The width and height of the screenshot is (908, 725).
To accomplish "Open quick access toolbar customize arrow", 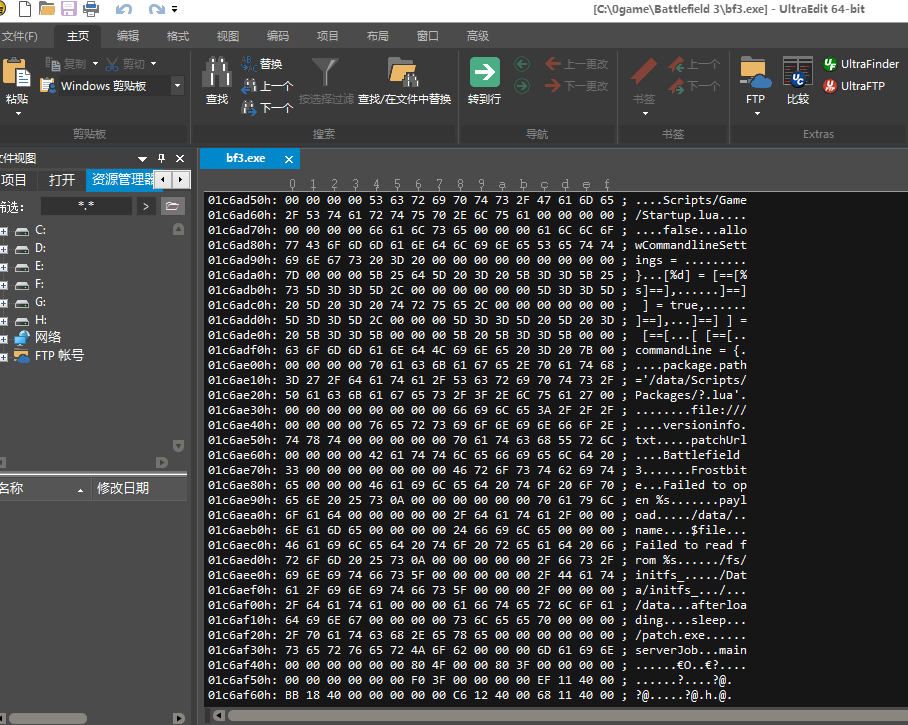I will (174, 9).
